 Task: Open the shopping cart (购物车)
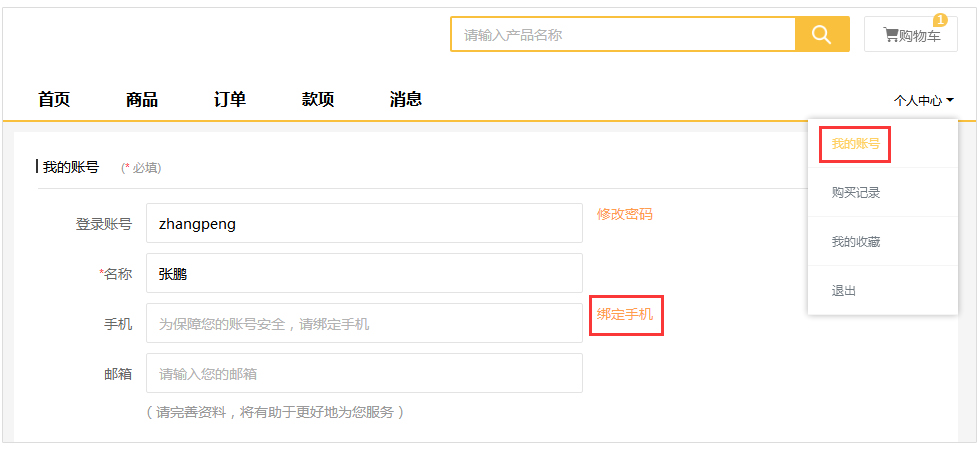tap(911, 36)
